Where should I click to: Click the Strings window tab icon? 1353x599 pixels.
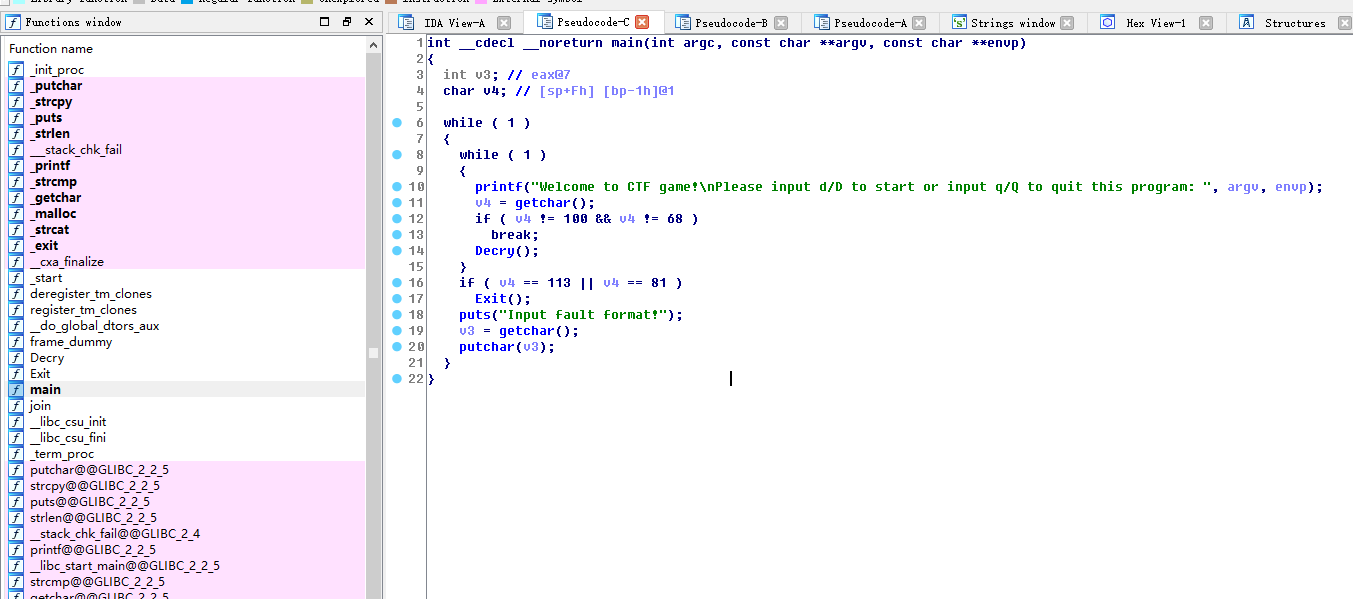959,23
